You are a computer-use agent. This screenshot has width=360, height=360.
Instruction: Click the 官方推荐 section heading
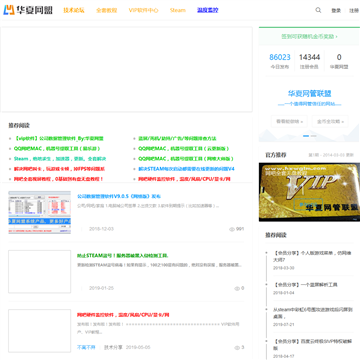coord(275,155)
